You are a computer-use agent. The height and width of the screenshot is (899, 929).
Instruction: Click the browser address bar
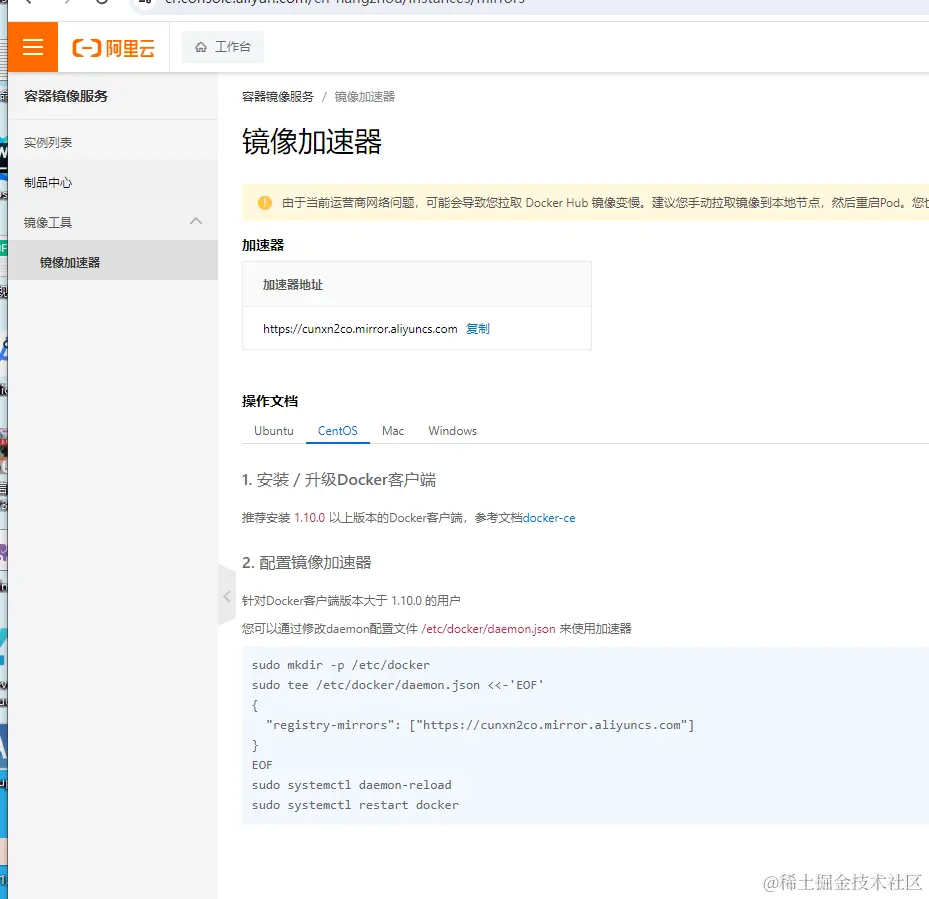click(x=400, y=4)
